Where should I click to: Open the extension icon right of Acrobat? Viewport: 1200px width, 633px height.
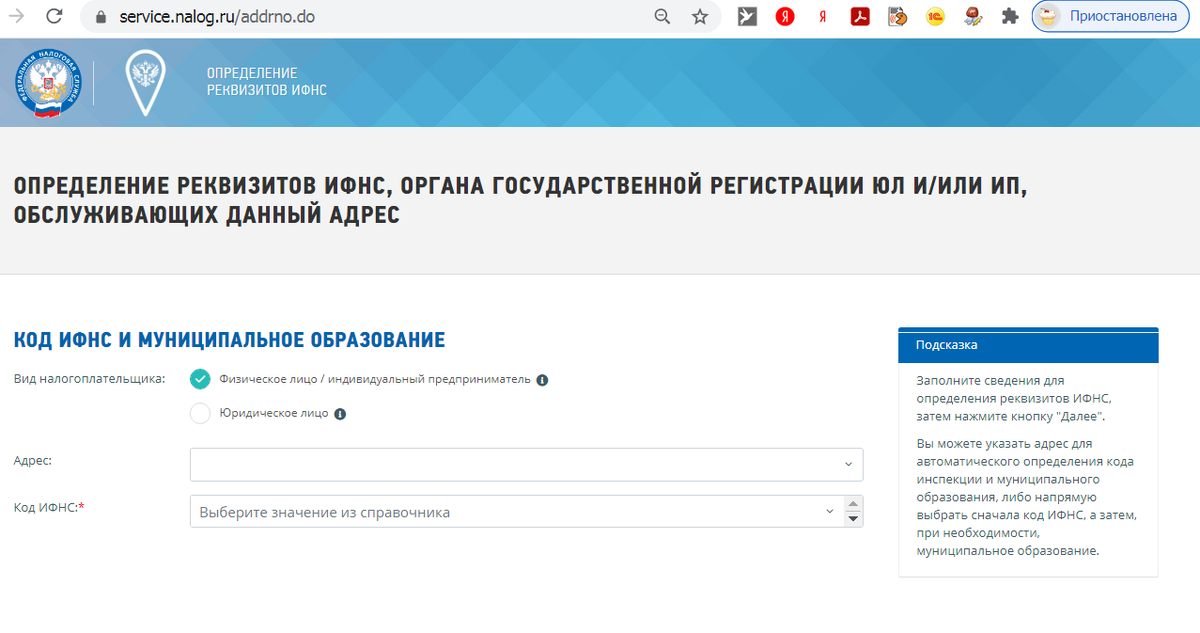897,16
